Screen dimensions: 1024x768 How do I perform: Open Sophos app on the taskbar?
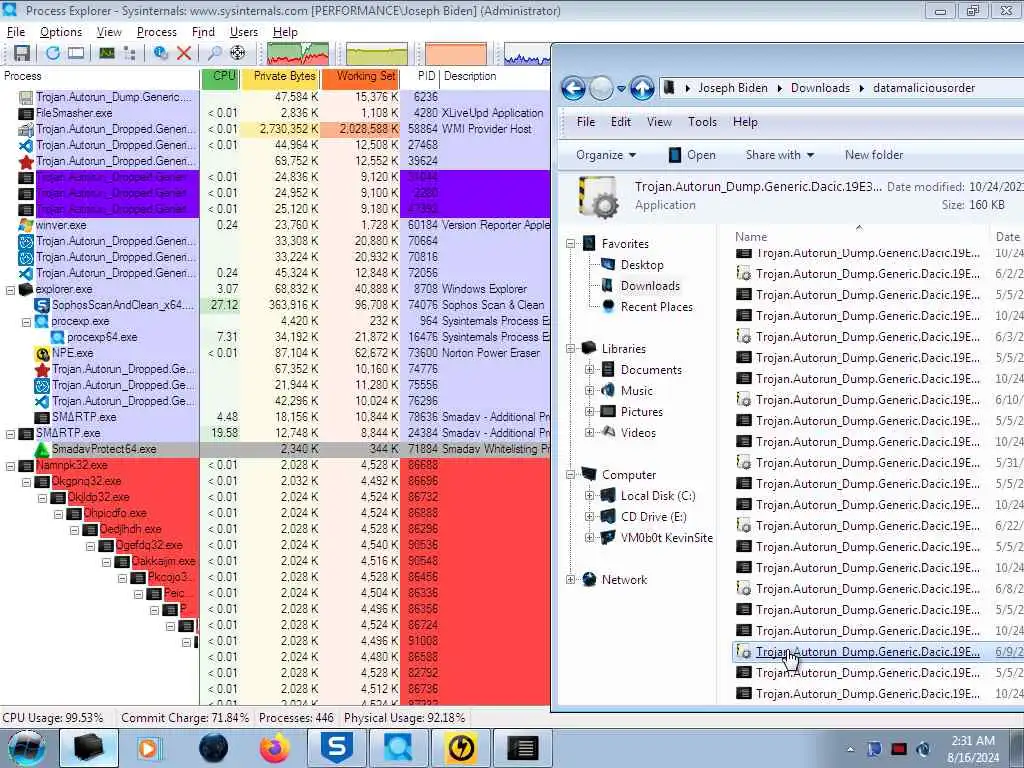pos(337,748)
